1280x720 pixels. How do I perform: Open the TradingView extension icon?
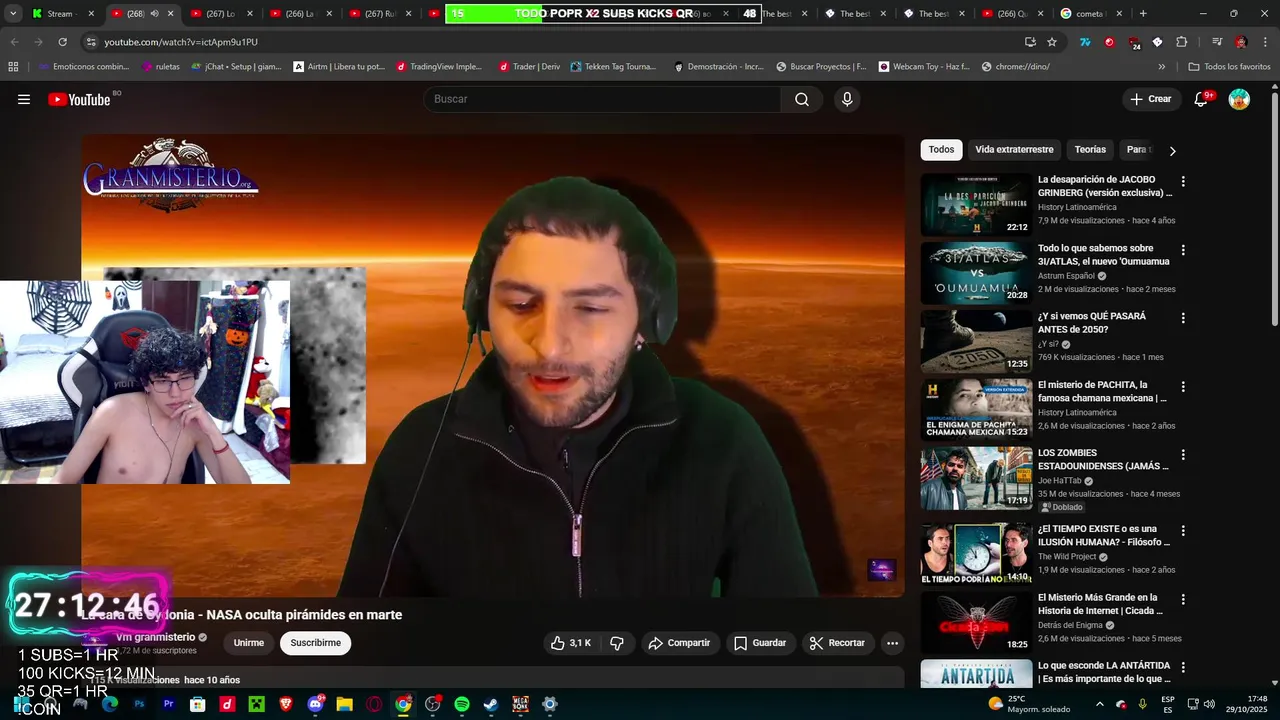[1085, 42]
